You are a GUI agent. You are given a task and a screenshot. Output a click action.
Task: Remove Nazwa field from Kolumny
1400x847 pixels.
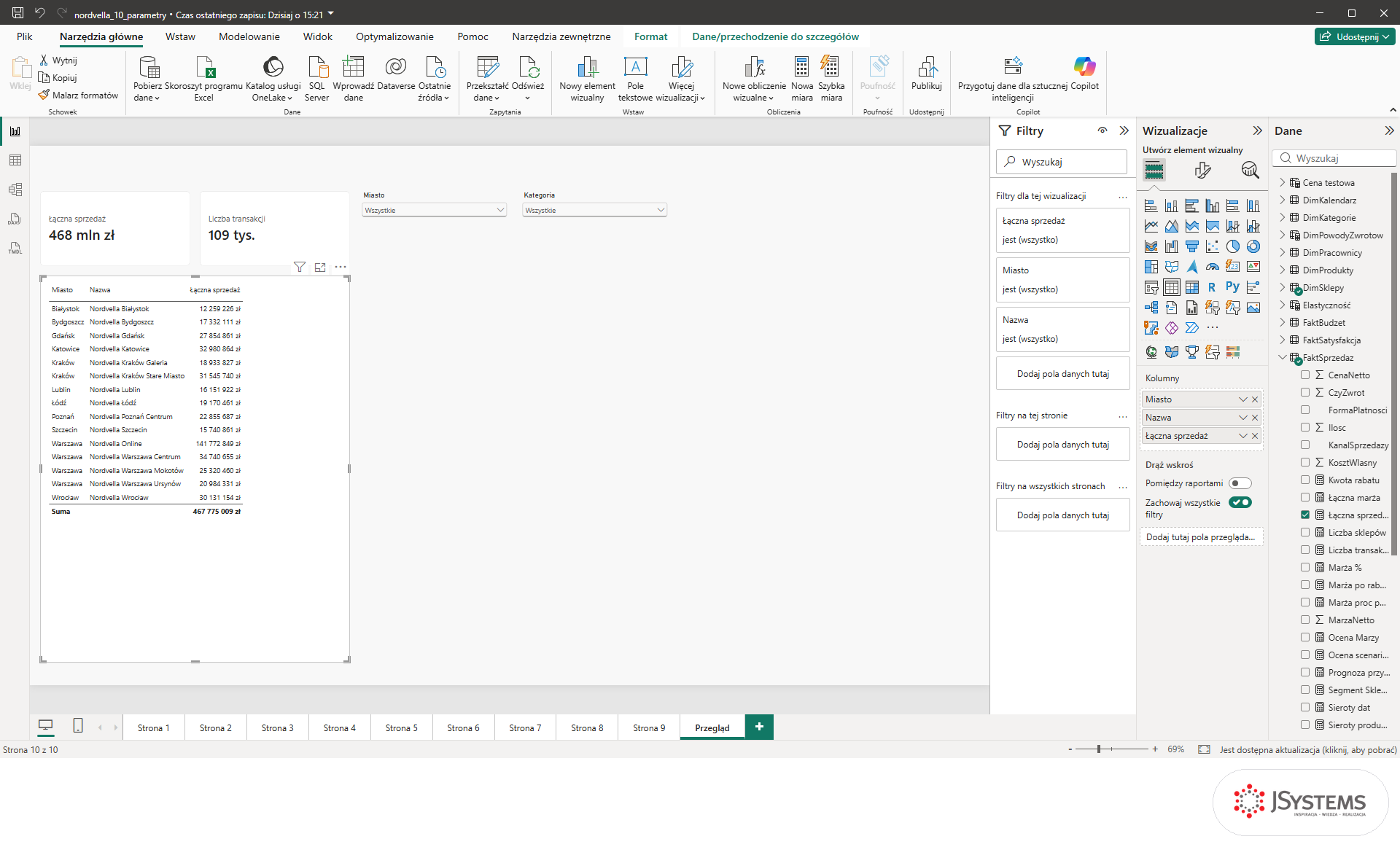point(1255,418)
